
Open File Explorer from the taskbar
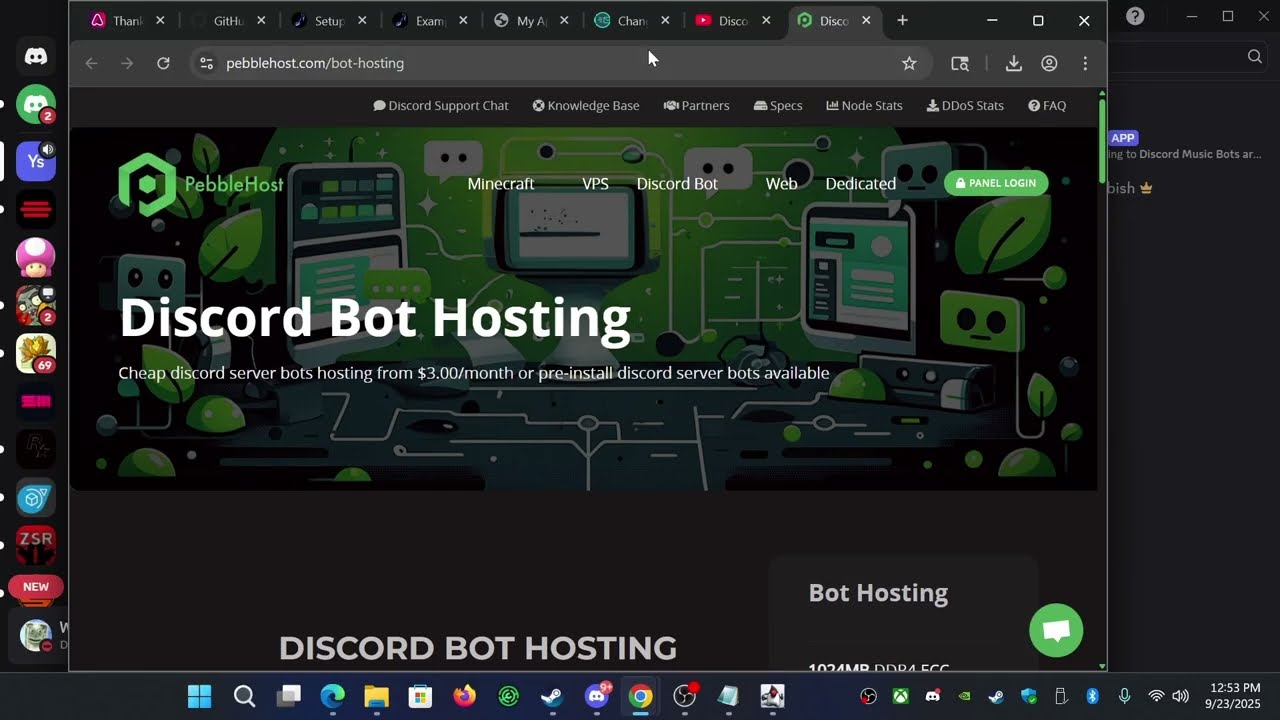pos(376,696)
